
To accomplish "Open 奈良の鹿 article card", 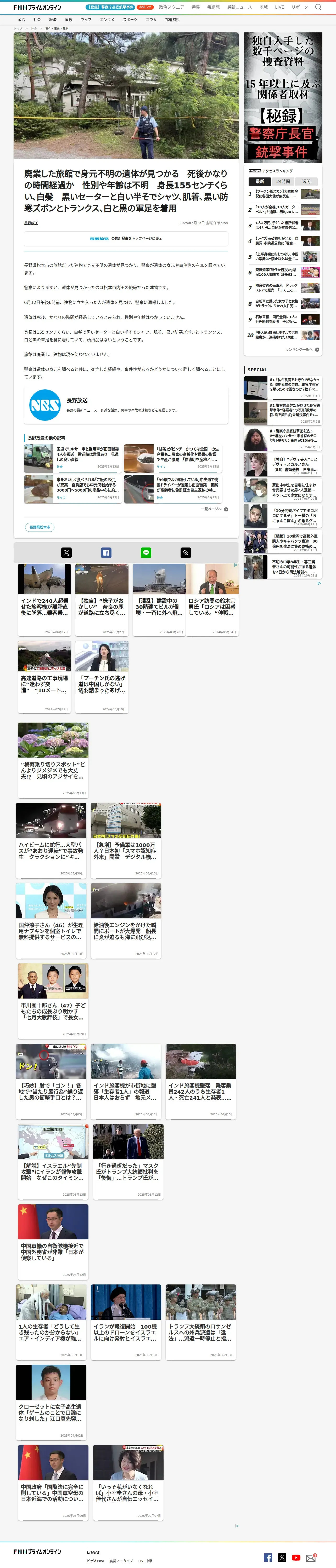I will point(102,599).
